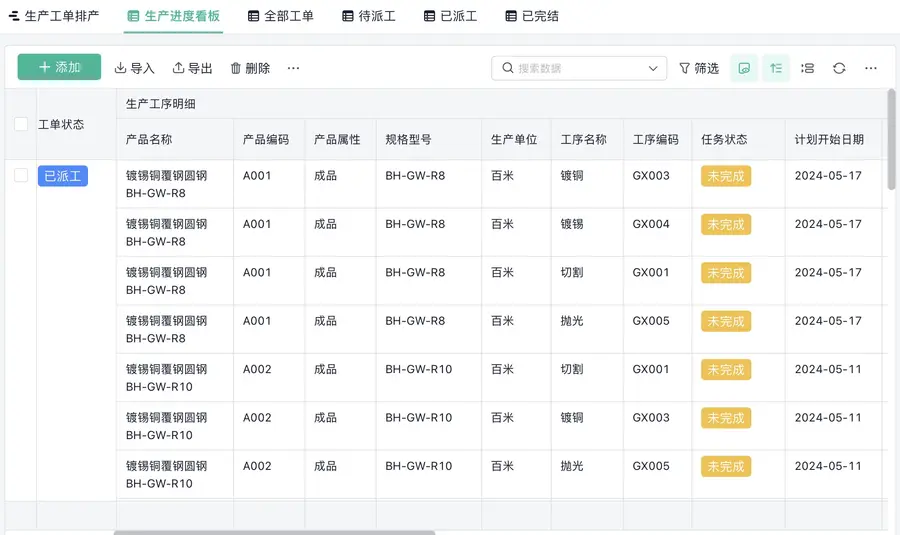
Task: Click the 导出 export button
Action: (x=192, y=68)
